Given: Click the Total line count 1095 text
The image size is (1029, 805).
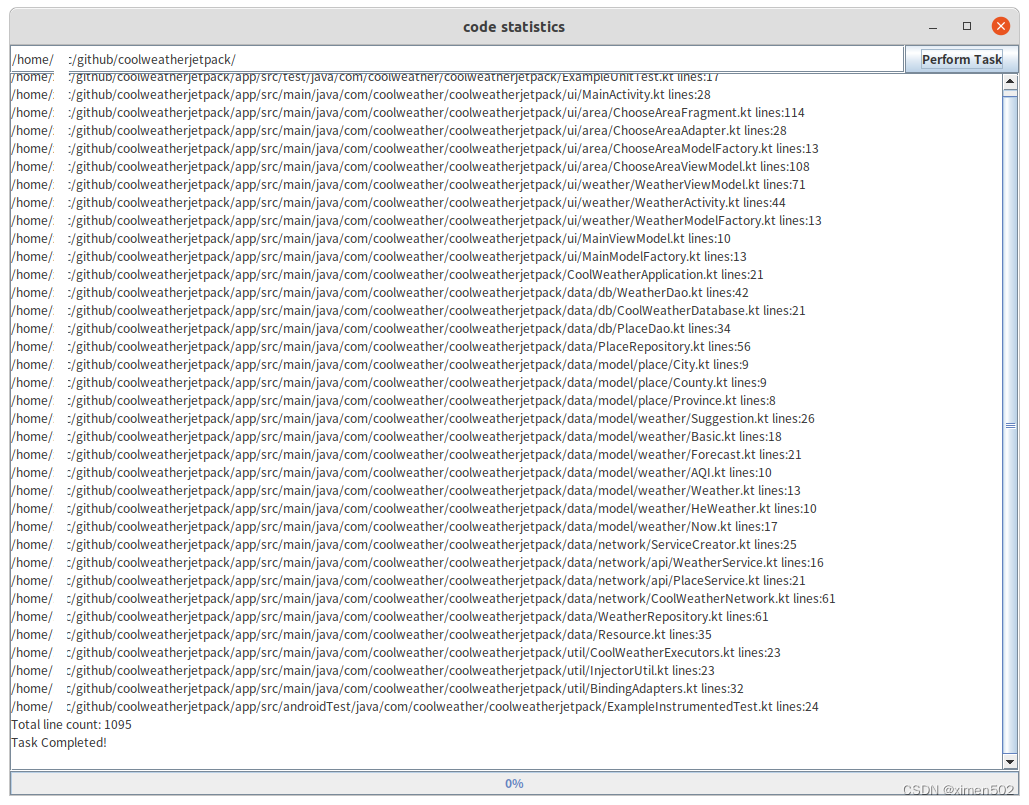Looking at the screenshot, I should click(70, 724).
